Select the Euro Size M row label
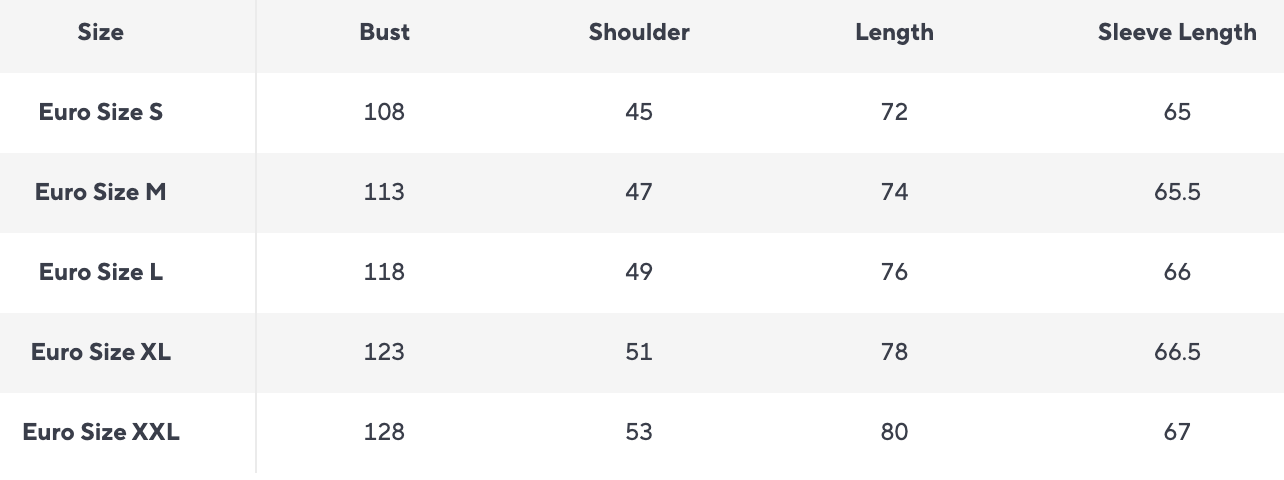Image resolution: width=1284 pixels, height=480 pixels. (101, 192)
